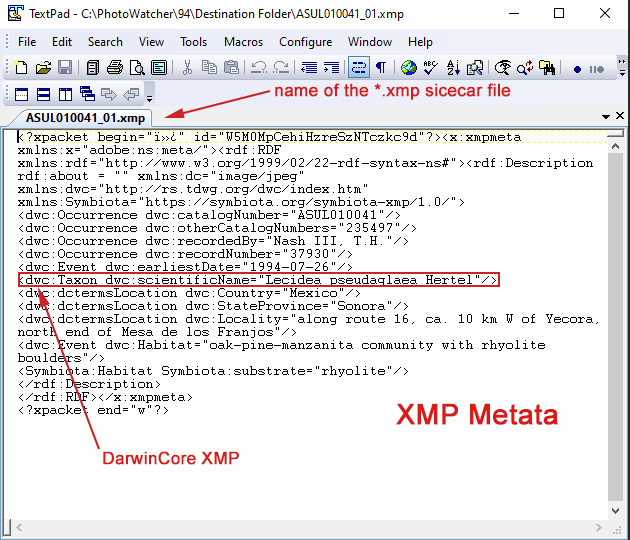Screen dimensions: 630x540
Task: Click vertical scrollbar up arrow
Action: (x=615, y=147)
